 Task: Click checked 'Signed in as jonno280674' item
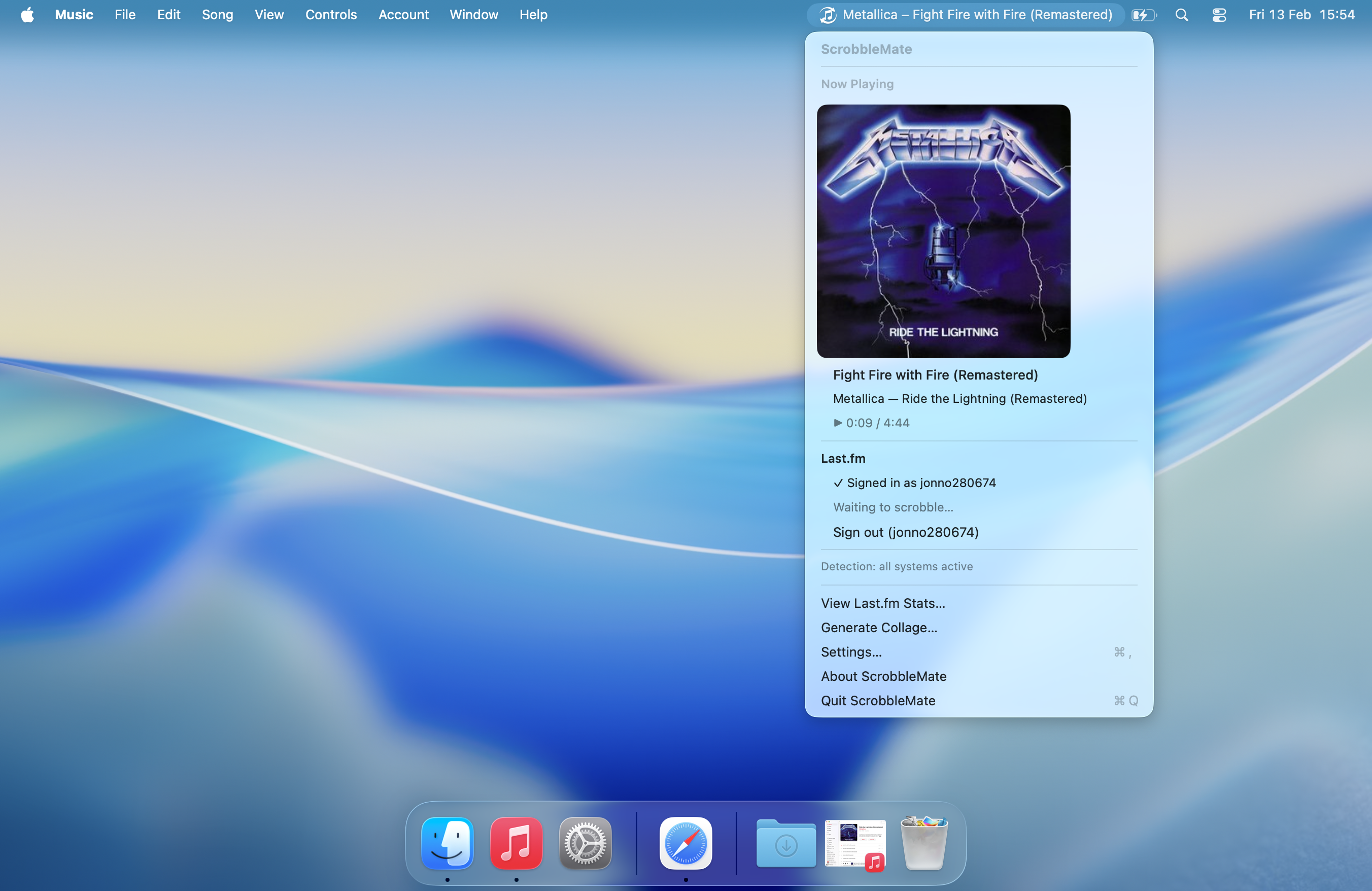pyautogui.click(x=914, y=483)
